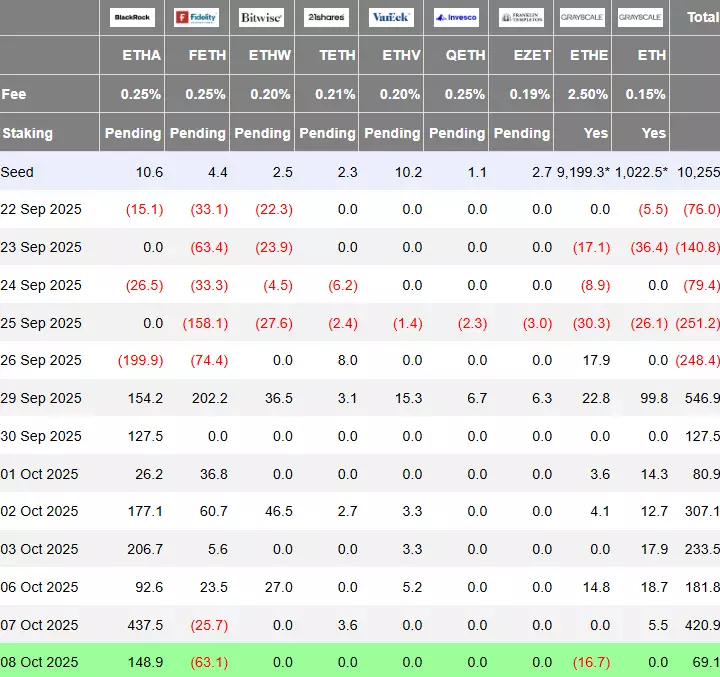Click the 437.5 ETHA value for 07 Oct
This screenshot has width=720, height=677.
coord(144,625)
